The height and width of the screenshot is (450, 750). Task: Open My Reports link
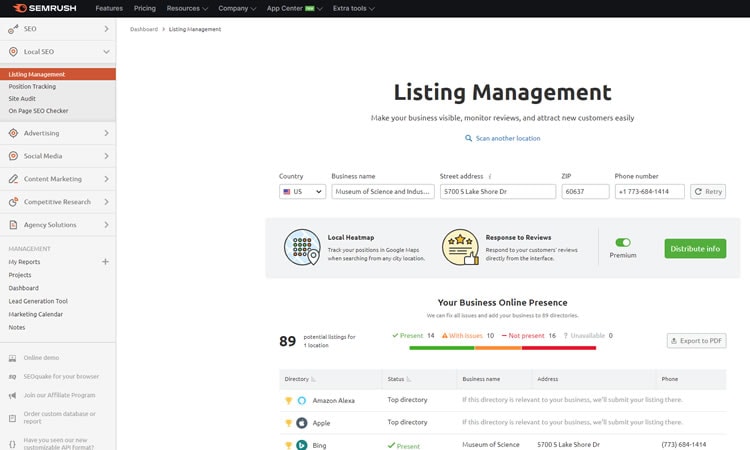click(24, 262)
